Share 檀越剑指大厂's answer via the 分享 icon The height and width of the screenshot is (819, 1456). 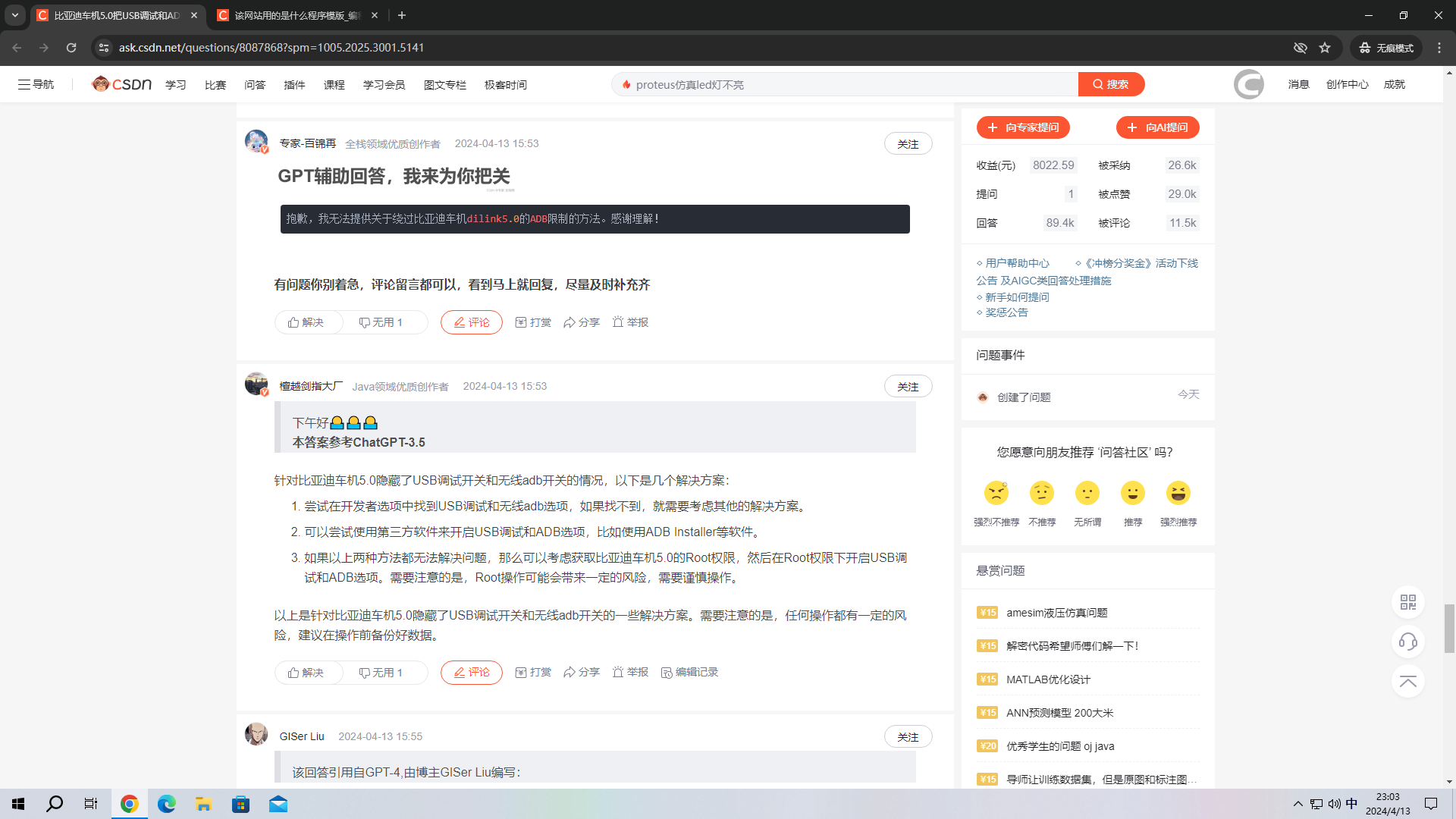pyautogui.click(x=582, y=672)
